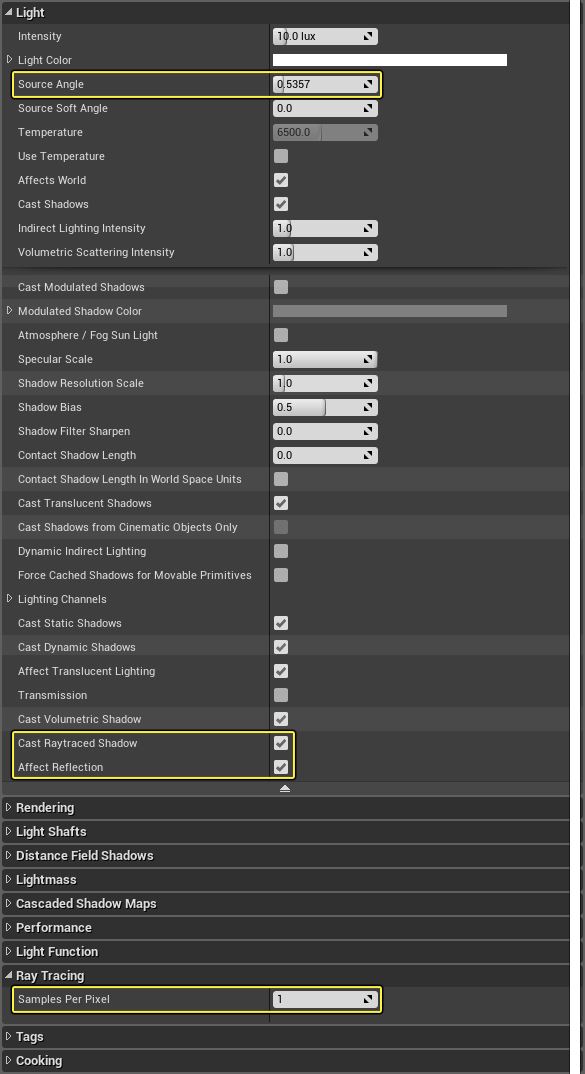This screenshot has height=1074, width=585.
Task: Disable the Cast Shadows checkbox
Action: pos(281,204)
